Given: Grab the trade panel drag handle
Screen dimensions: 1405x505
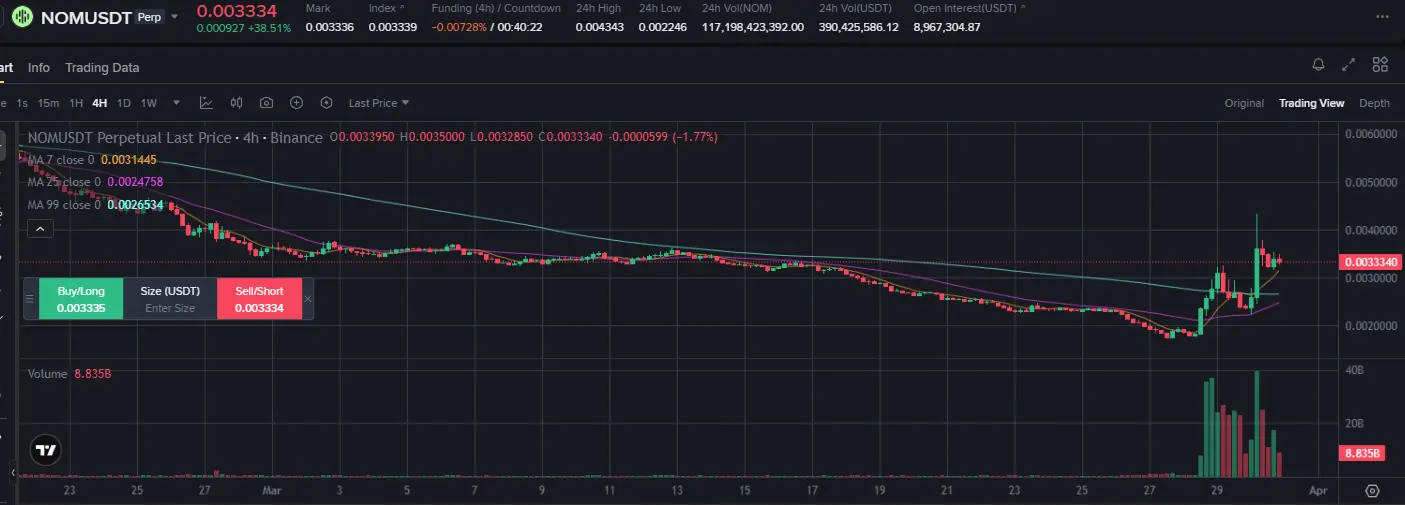Looking at the screenshot, I should click(x=30, y=299).
